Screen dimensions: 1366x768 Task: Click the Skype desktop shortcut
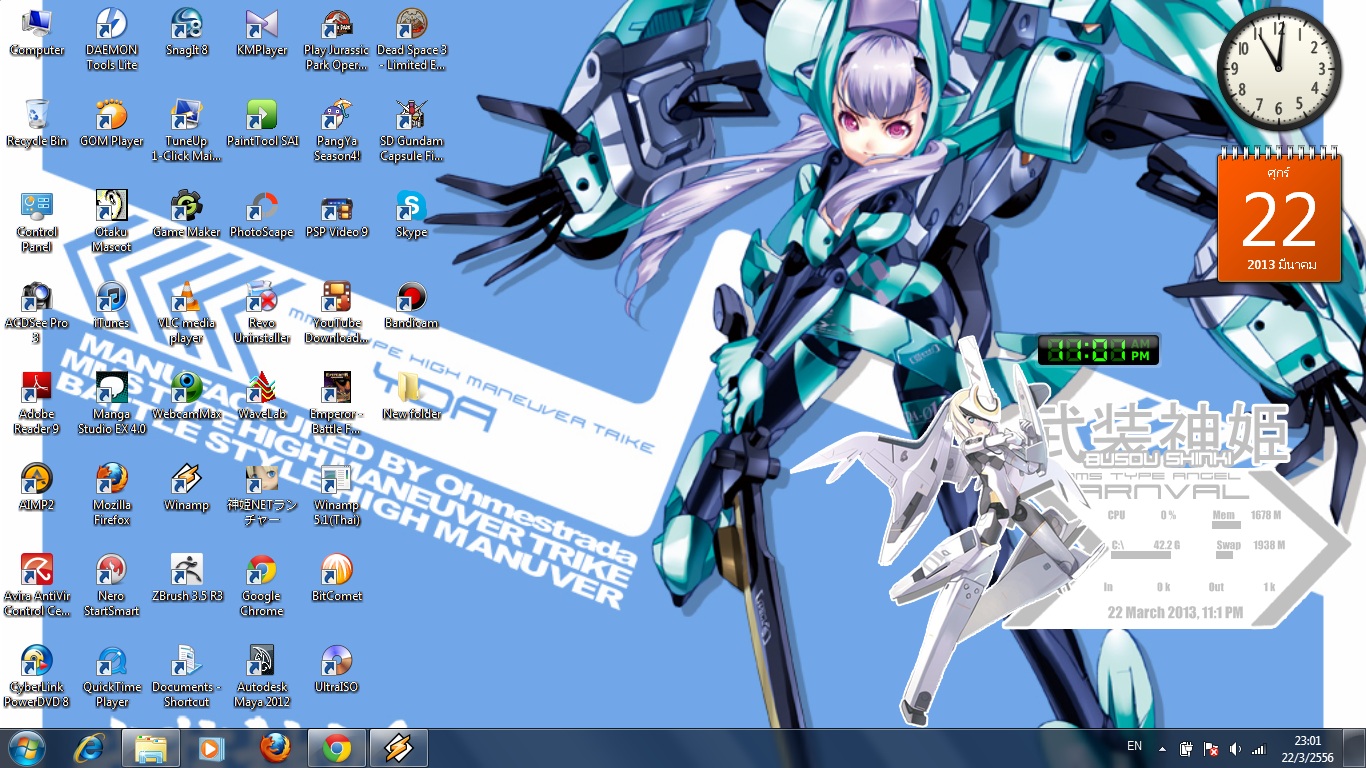tap(412, 215)
